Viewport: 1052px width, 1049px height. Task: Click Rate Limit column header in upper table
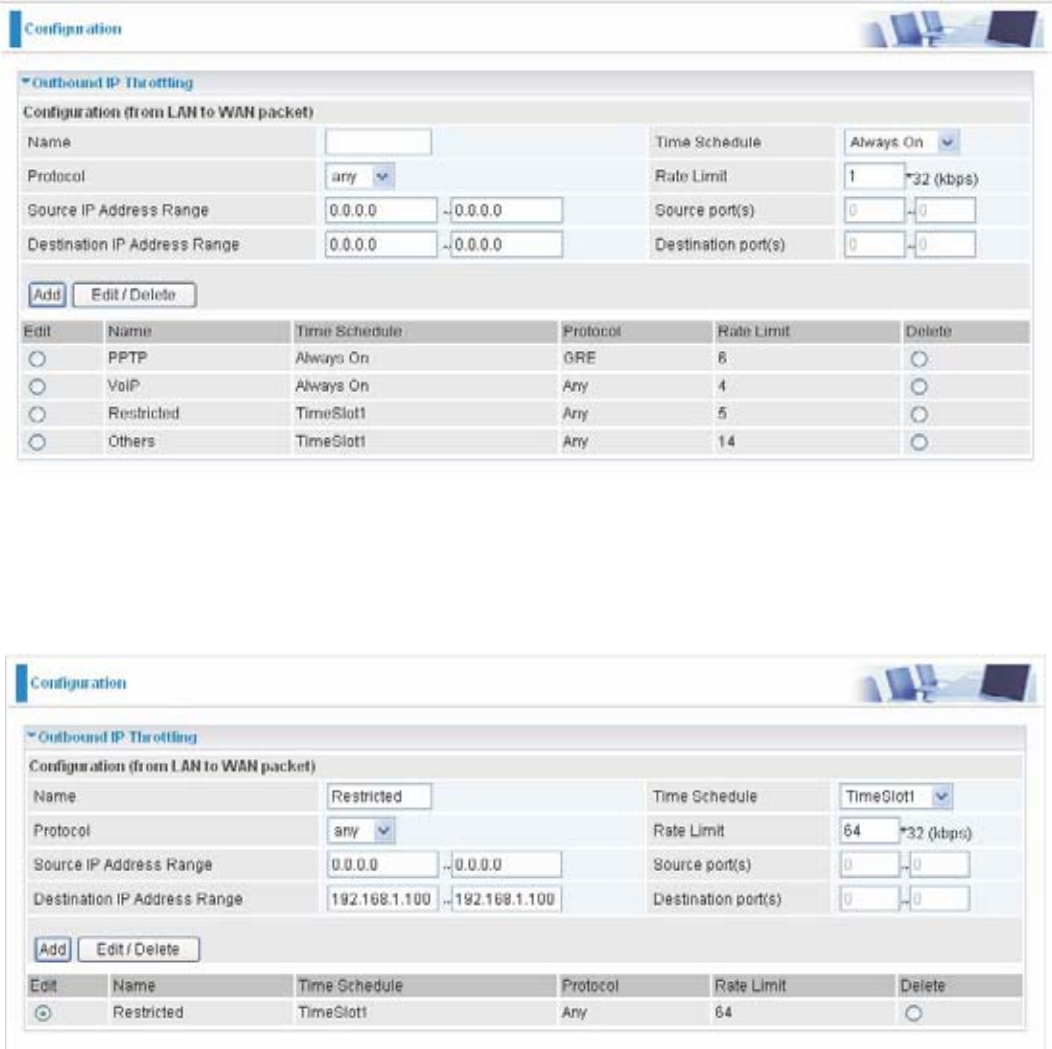754,331
